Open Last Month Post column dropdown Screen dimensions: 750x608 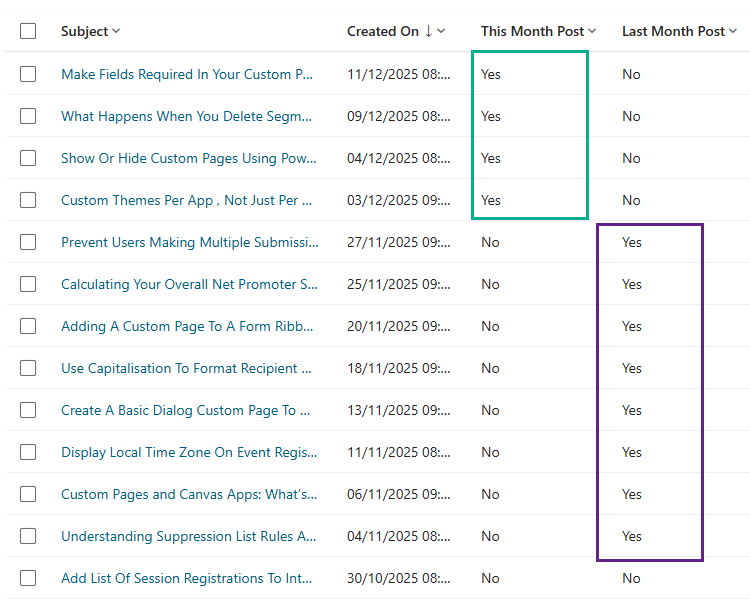point(733,31)
